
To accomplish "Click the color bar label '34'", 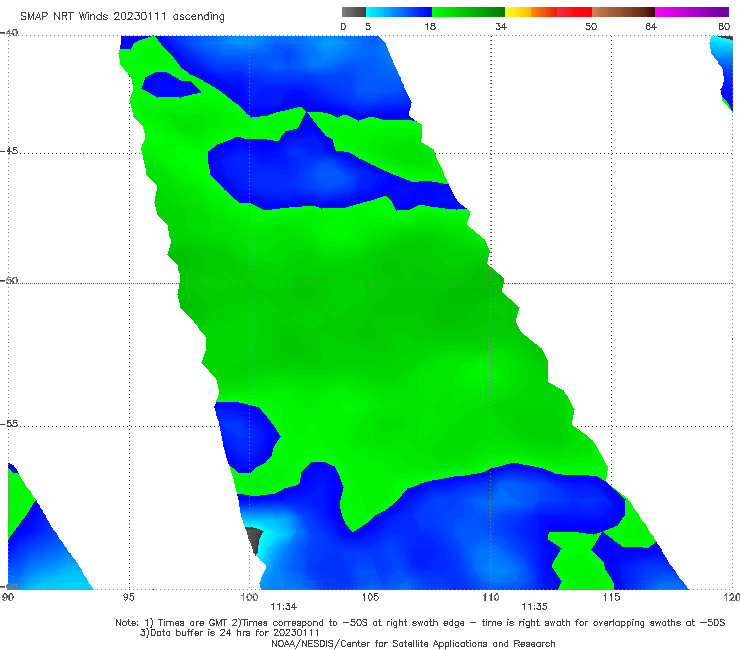I will coord(501,26).
